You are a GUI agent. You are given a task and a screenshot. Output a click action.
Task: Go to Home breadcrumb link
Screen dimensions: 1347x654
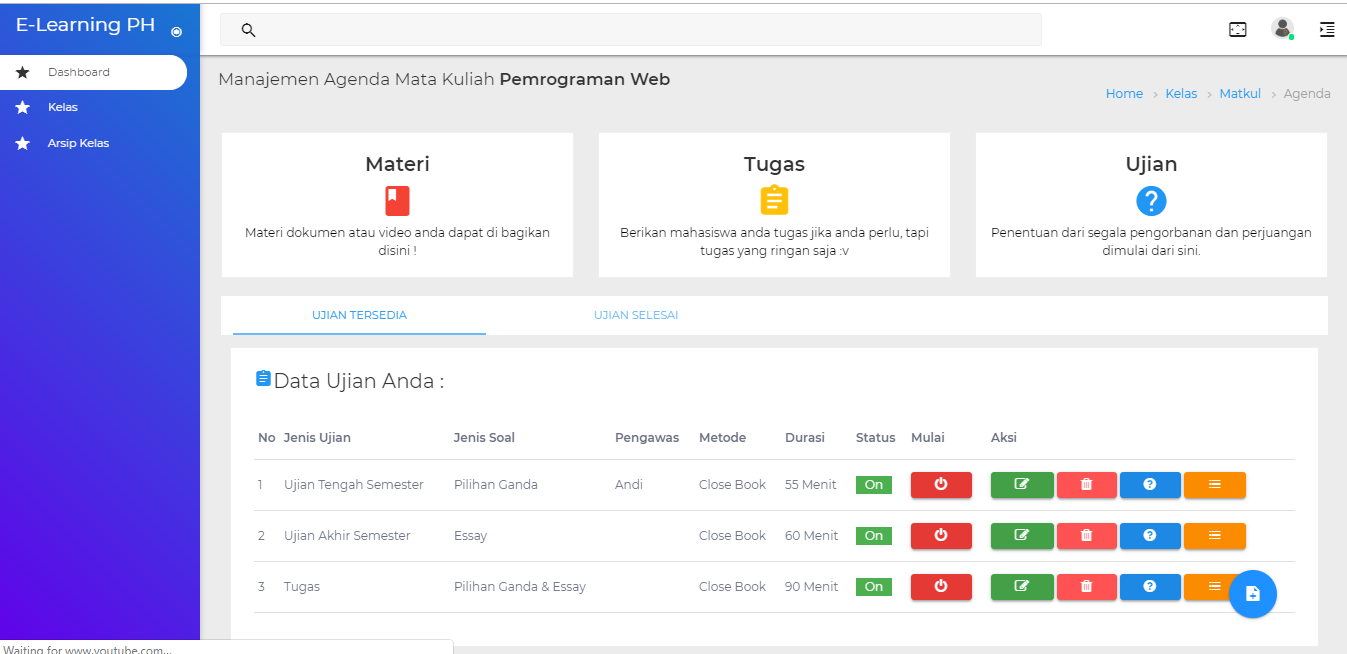[1124, 94]
